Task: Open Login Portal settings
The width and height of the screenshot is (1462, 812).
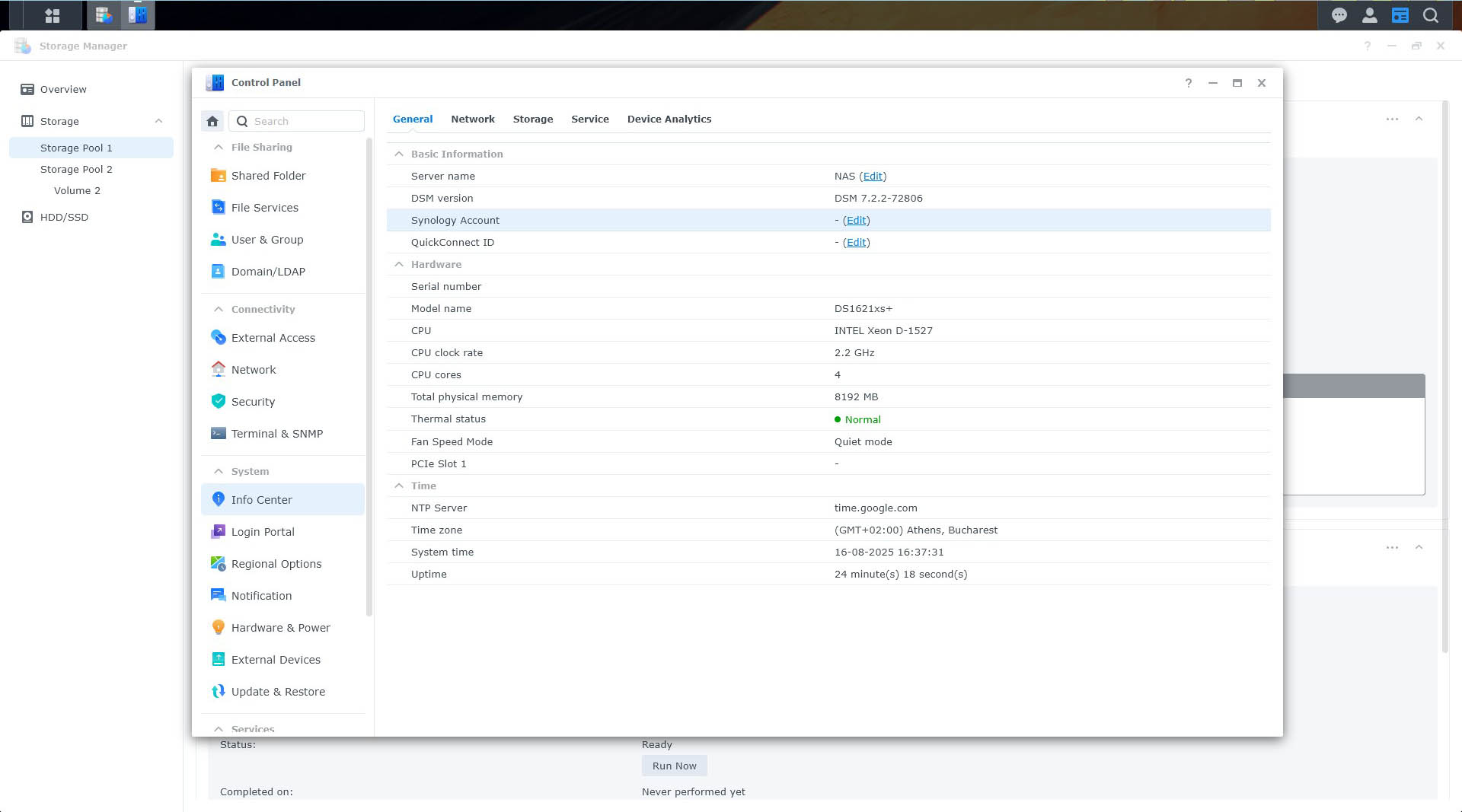Action: [283, 532]
